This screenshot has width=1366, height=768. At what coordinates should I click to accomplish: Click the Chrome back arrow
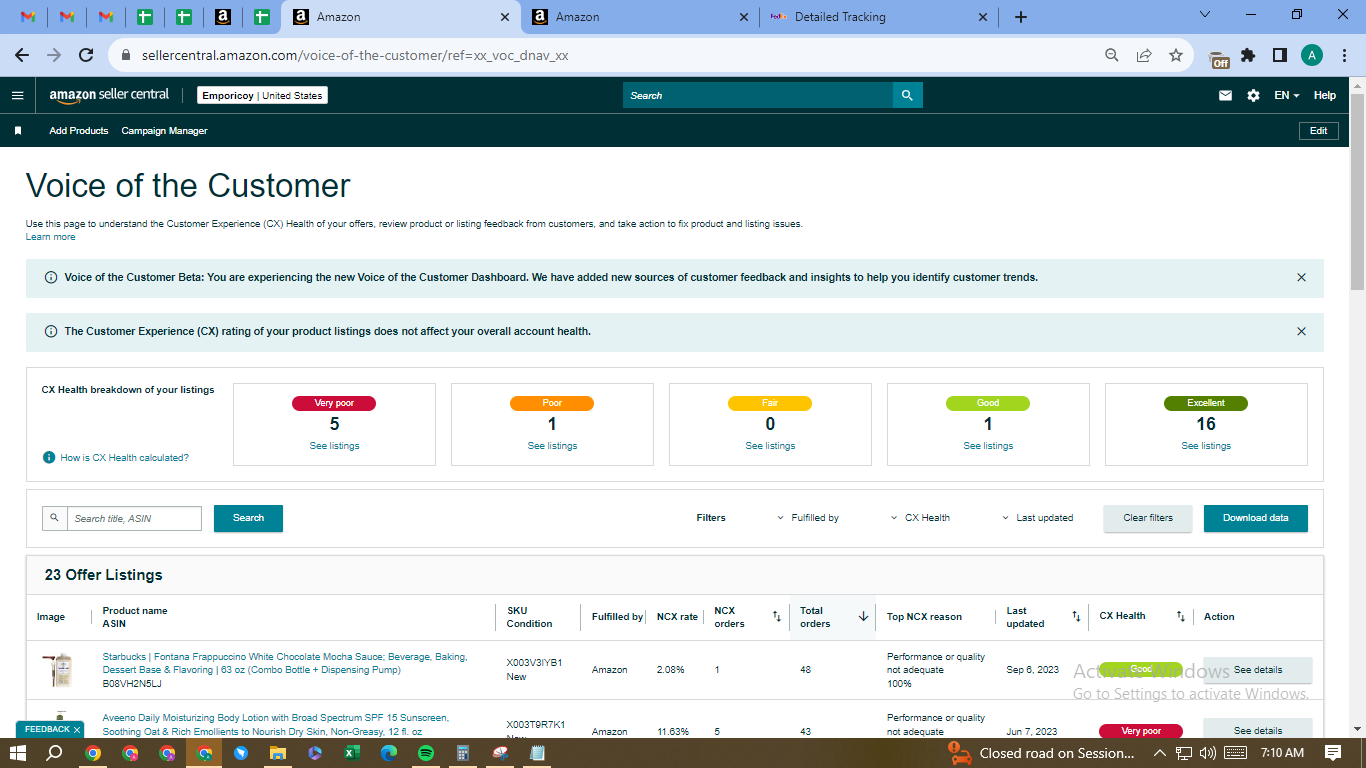click(22, 55)
